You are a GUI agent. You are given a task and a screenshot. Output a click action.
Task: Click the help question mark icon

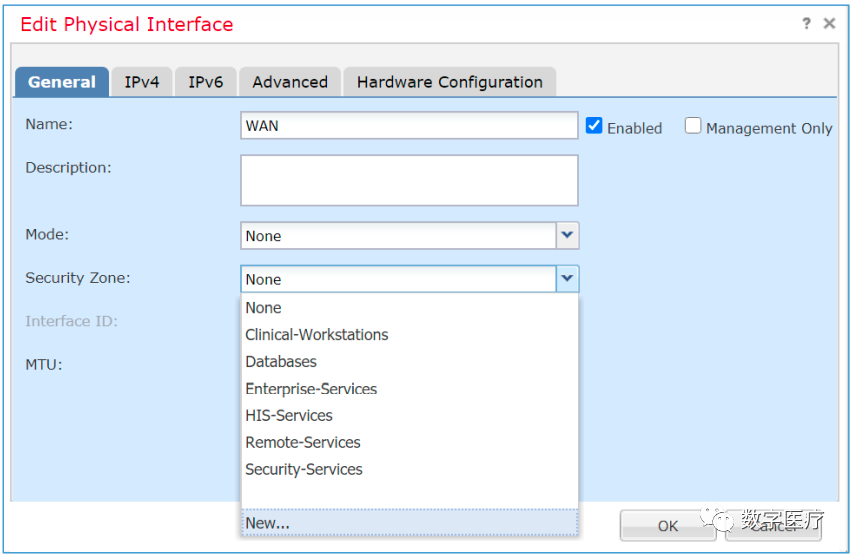807,24
